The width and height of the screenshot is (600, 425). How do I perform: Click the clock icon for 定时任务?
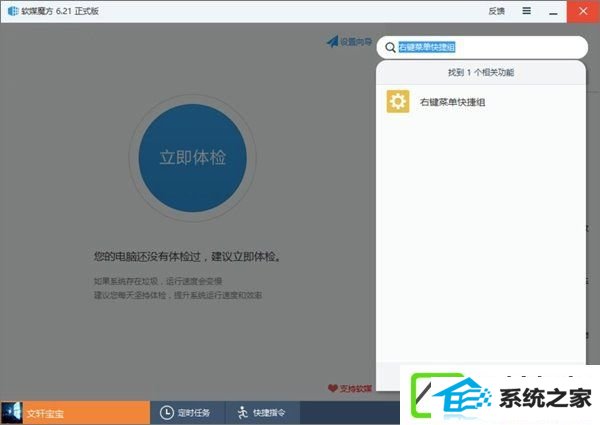[167, 413]
